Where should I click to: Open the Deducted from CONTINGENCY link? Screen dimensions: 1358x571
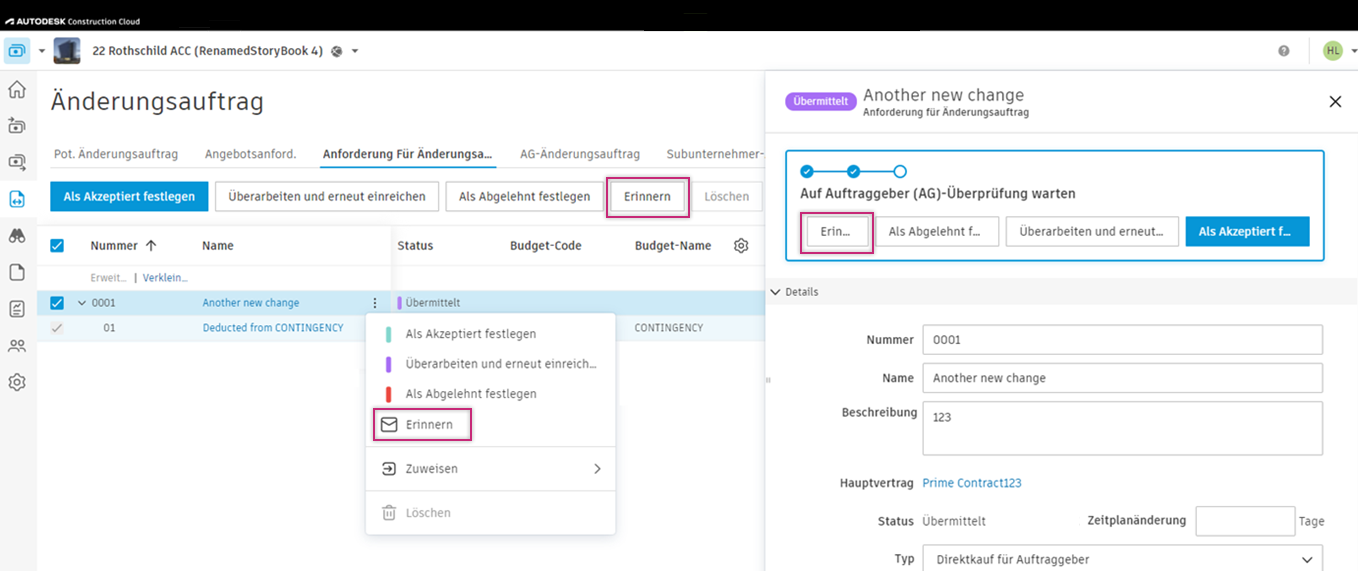tap(273, 327)
